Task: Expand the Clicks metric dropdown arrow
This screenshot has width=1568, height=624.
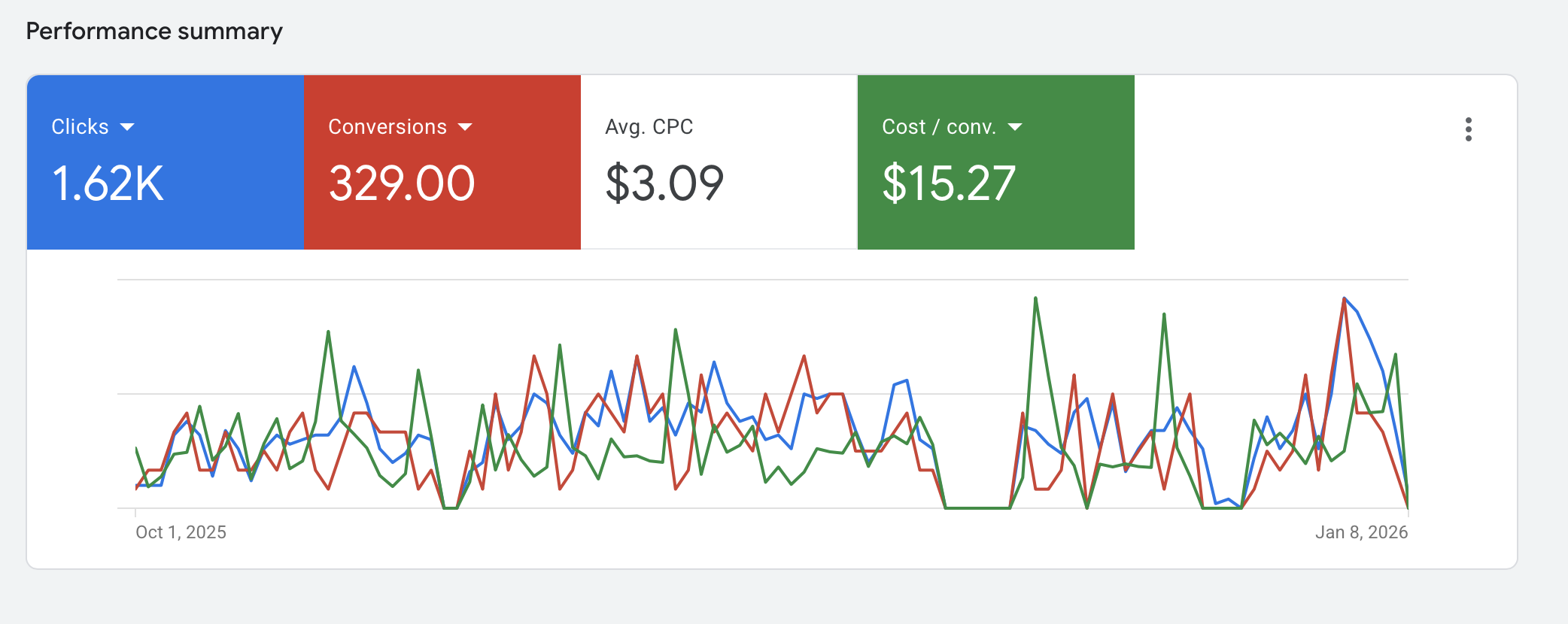Action: tap(127, 127)
